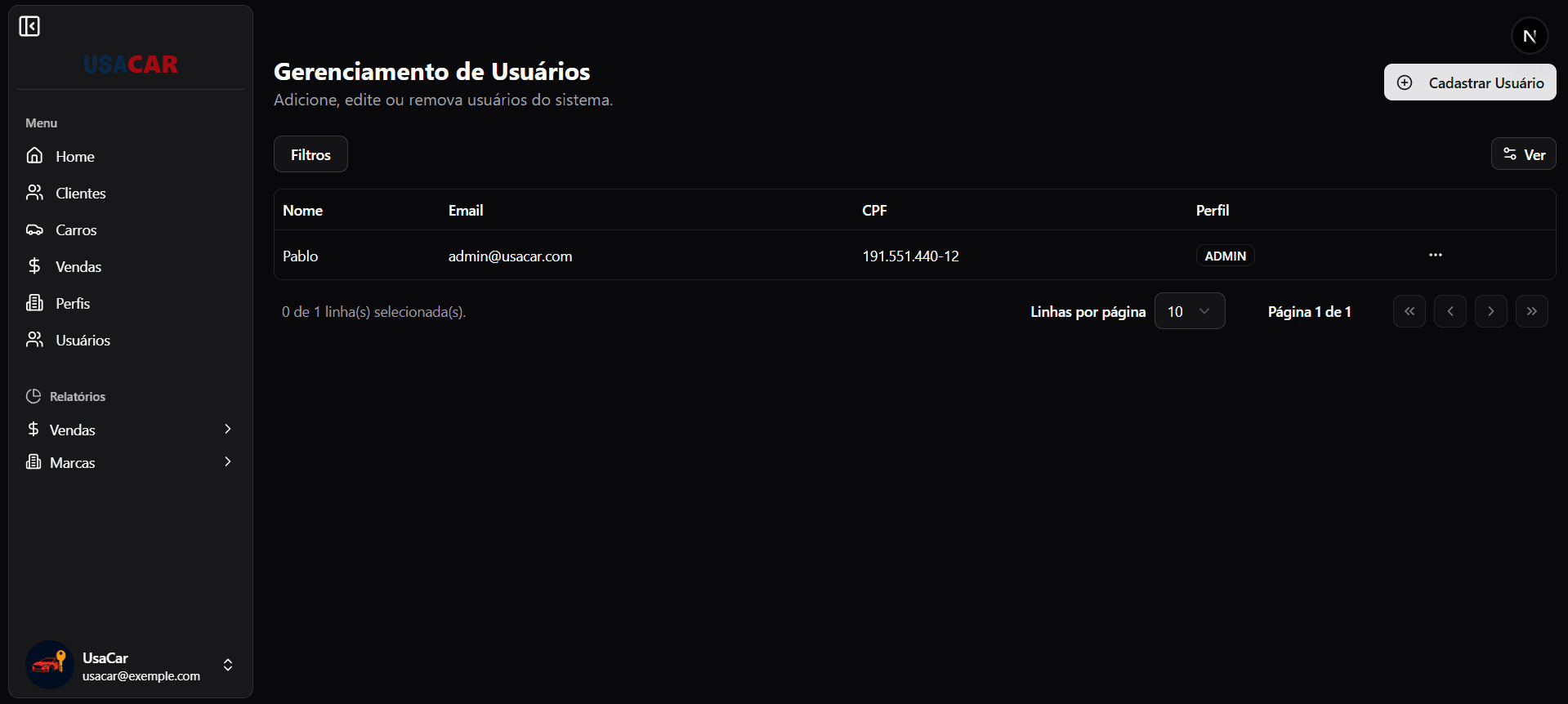Click the UsaCar car avatar image
Viewport: 1568px width, 704px height.
click(49, 665)
